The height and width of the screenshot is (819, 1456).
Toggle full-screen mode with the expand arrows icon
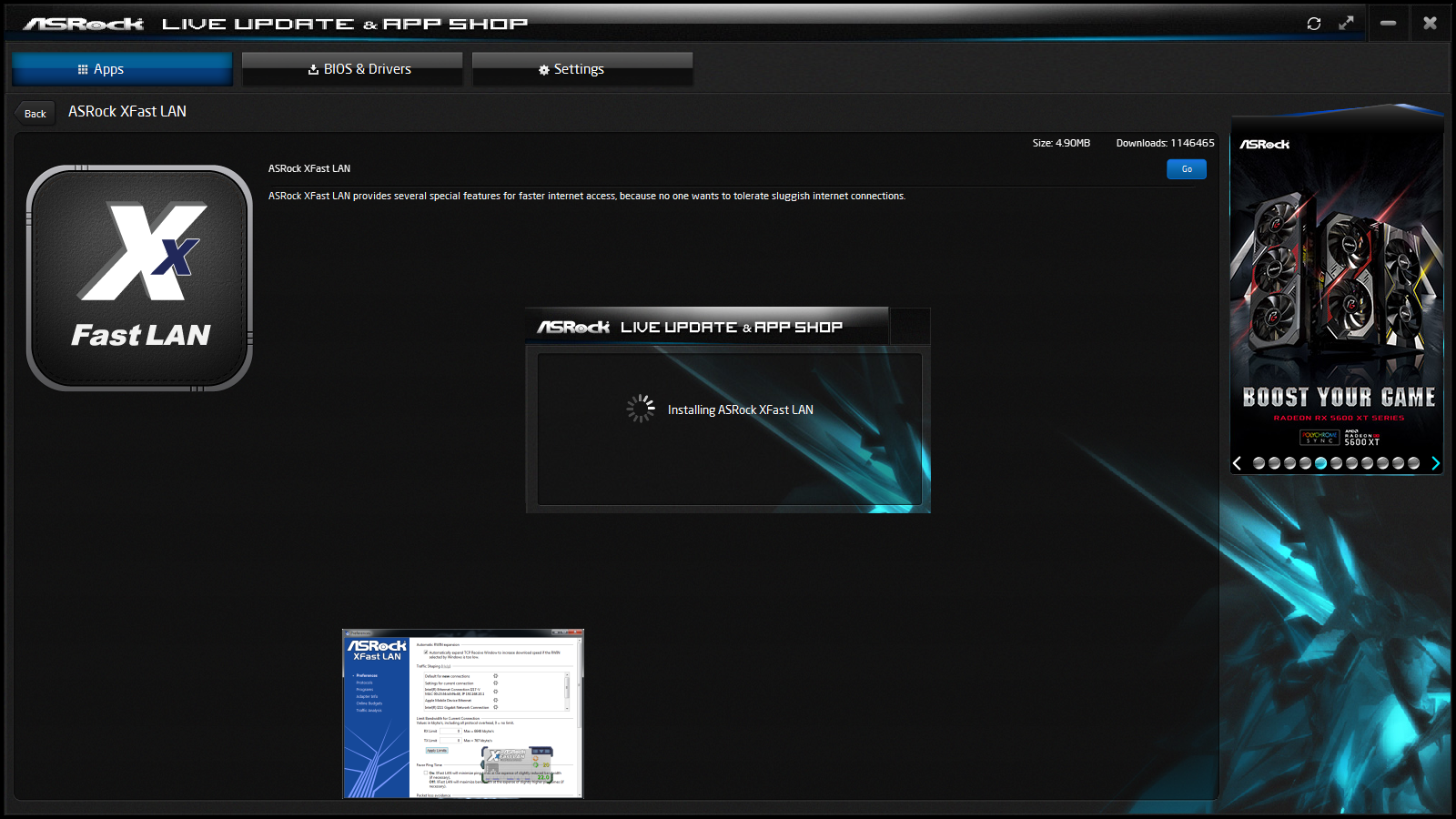click(1347, 24)
